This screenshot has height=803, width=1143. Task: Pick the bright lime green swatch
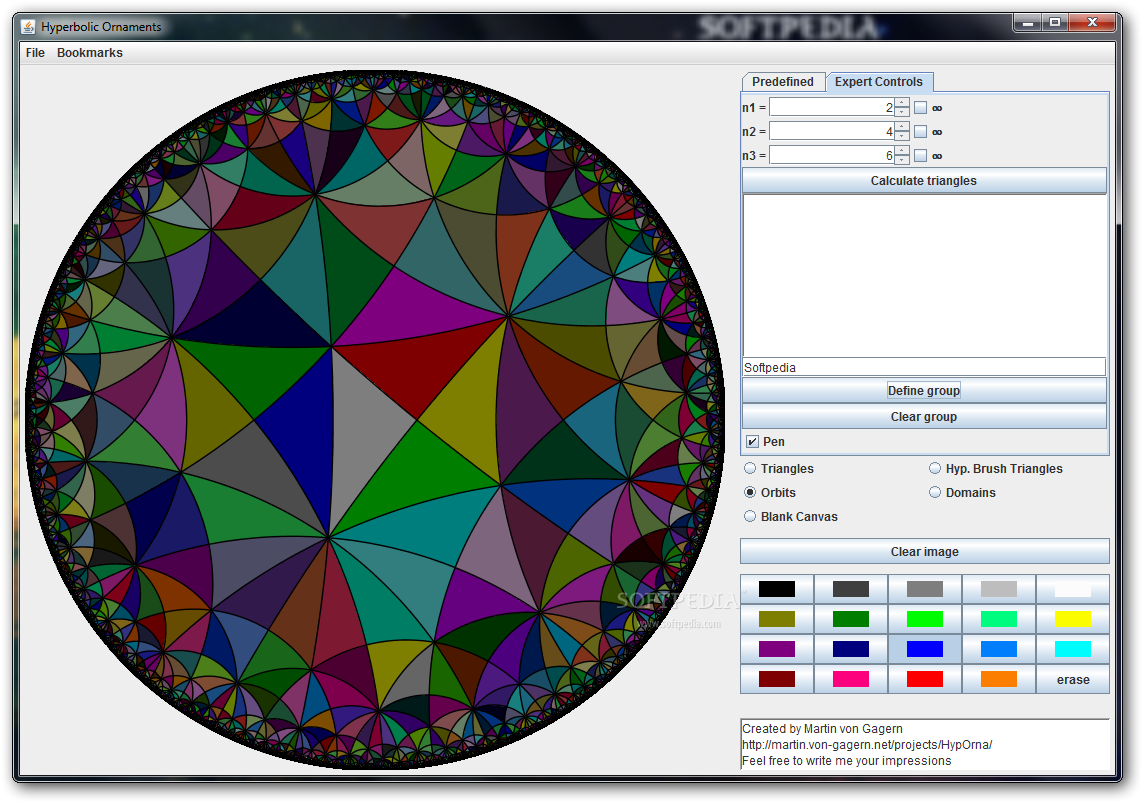pos(925,619)
